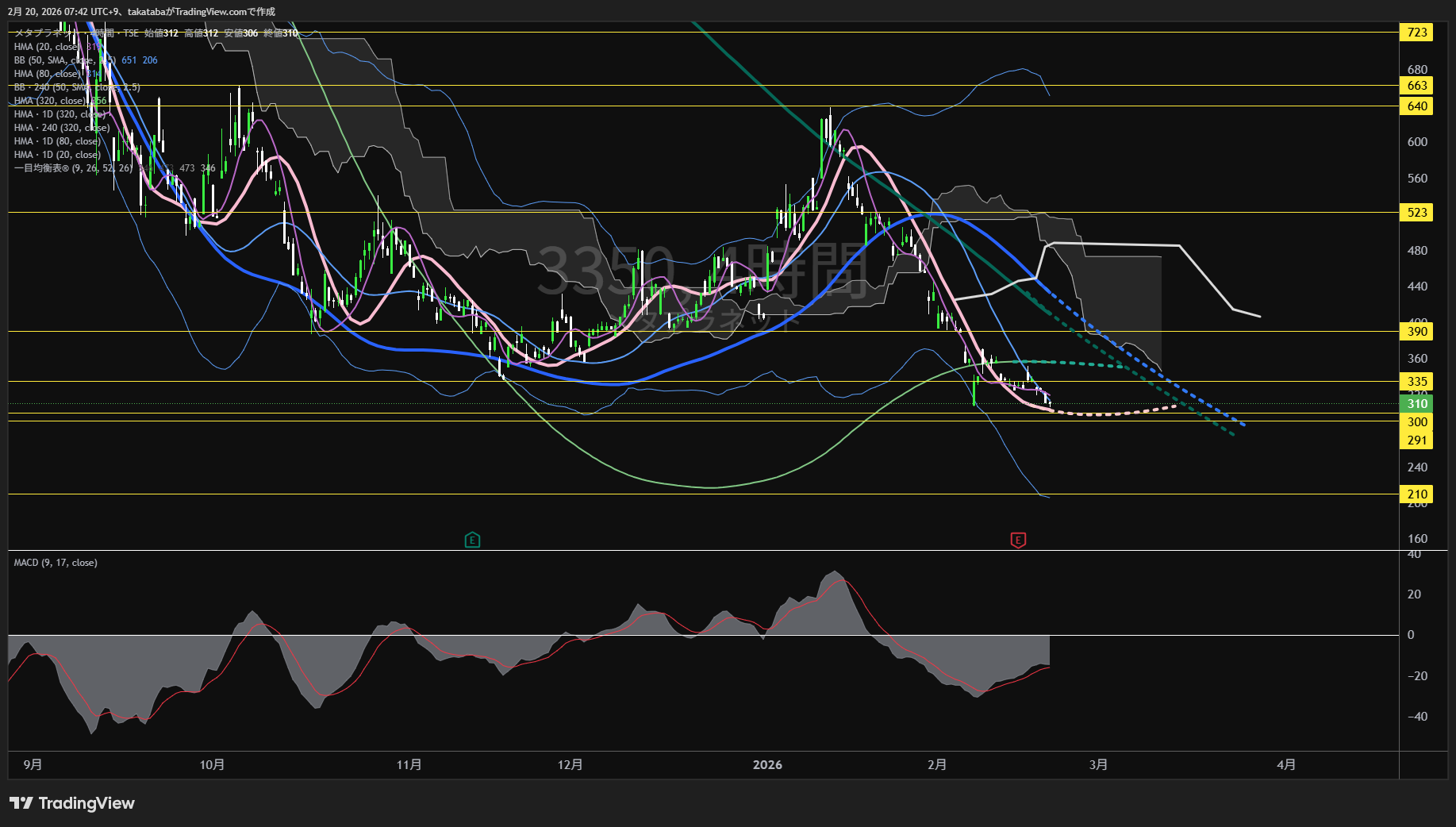Click the yellow 390 price label
Viewport: 1456px width, 827px height.
point(1416,332)
